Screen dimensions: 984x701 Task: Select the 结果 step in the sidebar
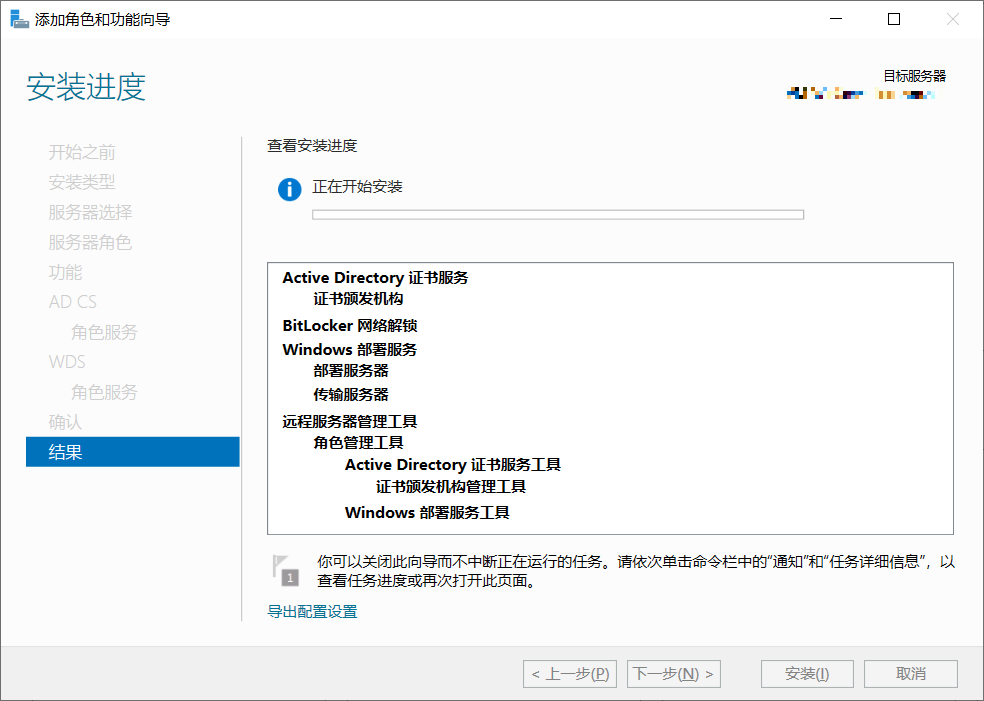pos(64,451)
